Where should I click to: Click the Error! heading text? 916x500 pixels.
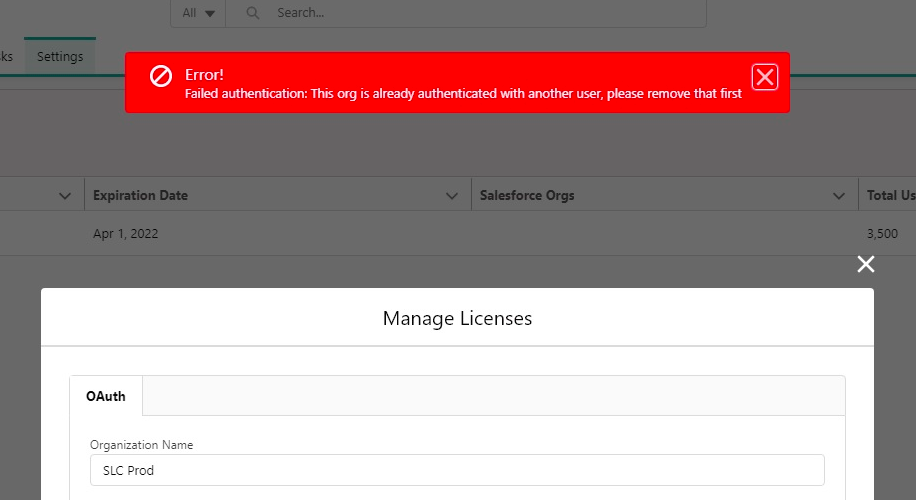[x=204, y=75]
